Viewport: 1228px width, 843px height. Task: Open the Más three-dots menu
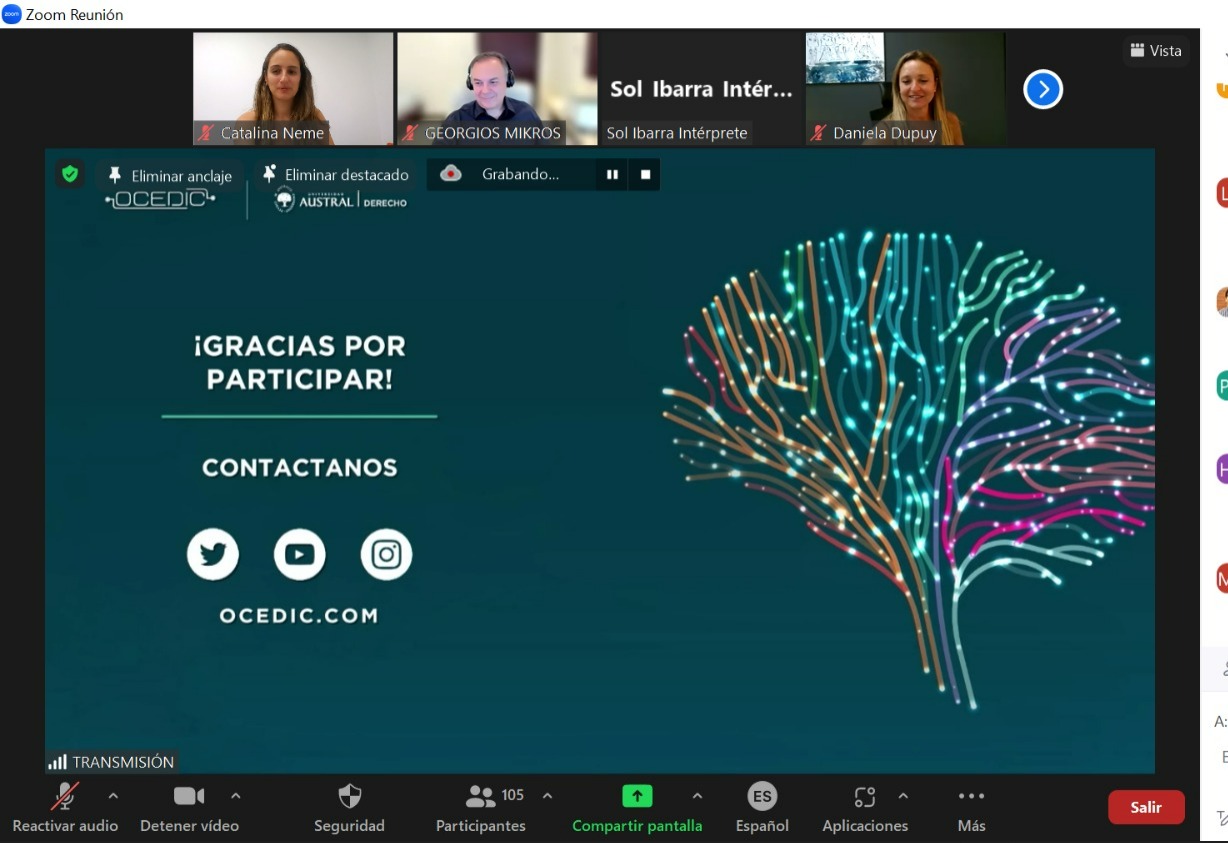click(x=971, y=797)
